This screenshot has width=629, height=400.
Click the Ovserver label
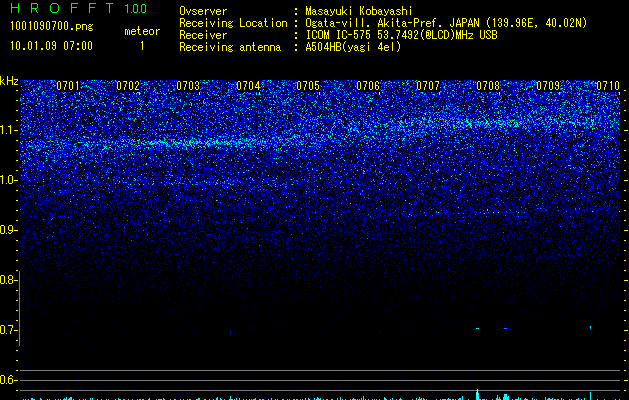point(203,11)
